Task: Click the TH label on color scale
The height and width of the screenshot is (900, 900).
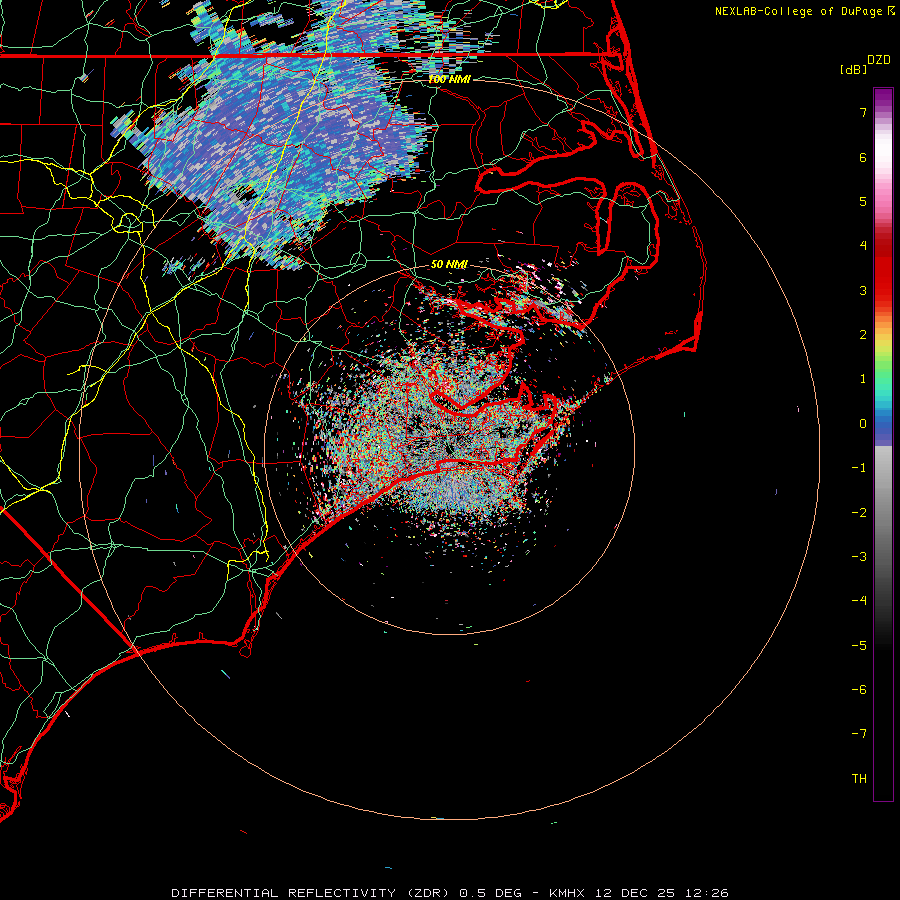Action: [859, 779]
